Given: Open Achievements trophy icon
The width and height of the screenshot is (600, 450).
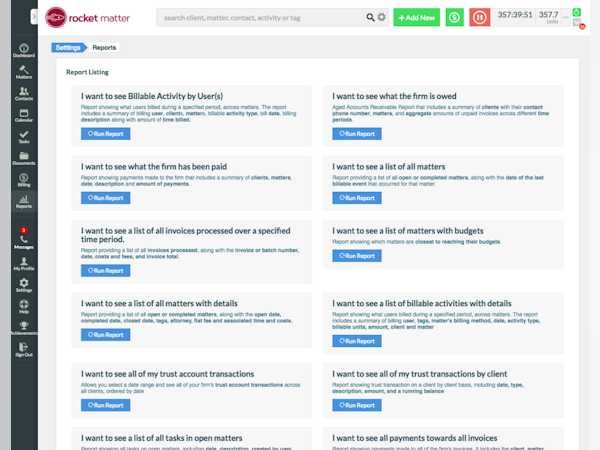Looking at the screenshot, I should pyautogui.click(x=24, y=328).
